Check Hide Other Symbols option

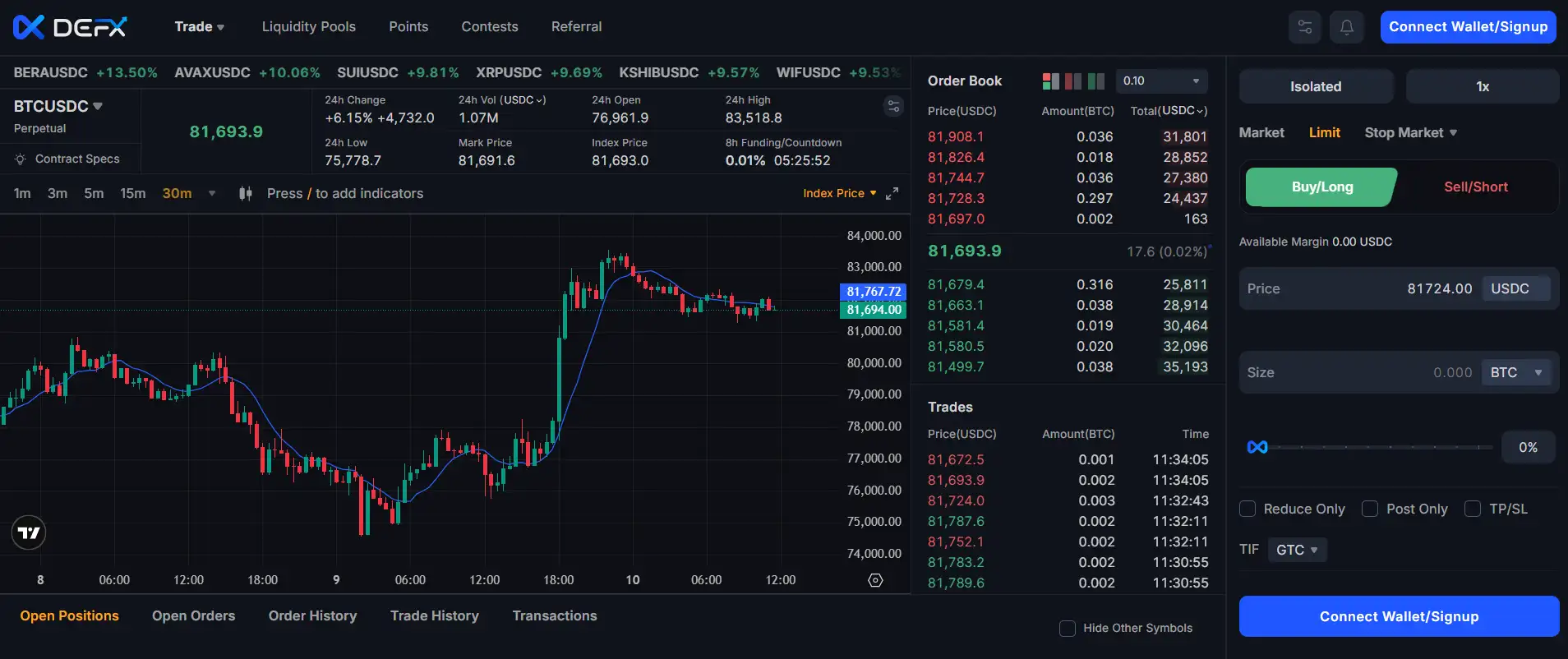point(1068,629)
